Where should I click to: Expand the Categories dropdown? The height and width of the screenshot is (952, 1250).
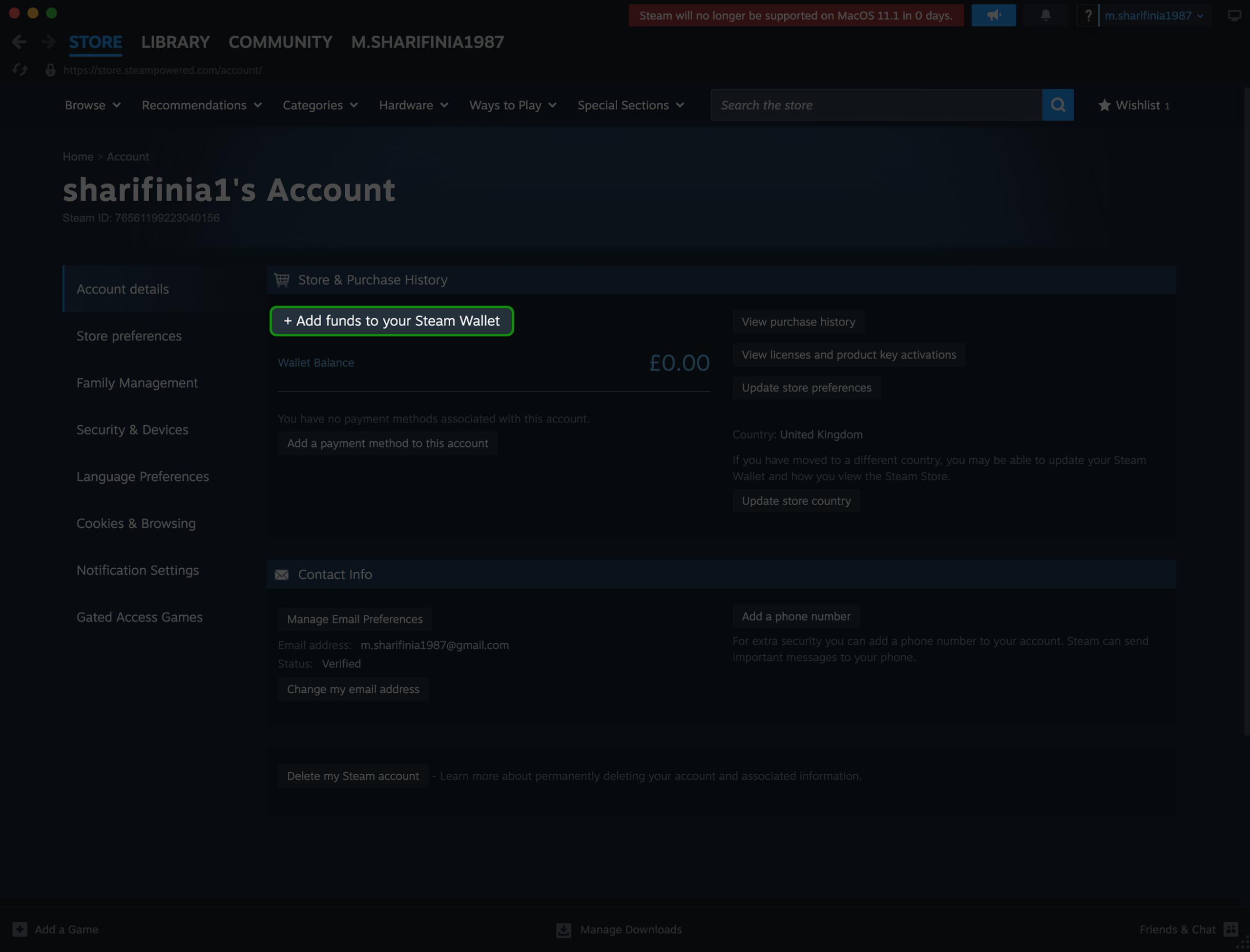[x=320, y=105]
